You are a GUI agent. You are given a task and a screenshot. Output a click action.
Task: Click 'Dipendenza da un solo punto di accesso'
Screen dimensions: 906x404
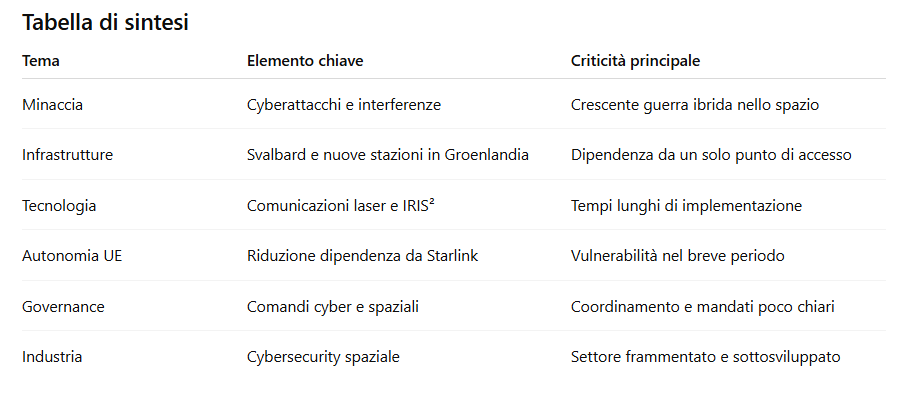pos(711,155)
